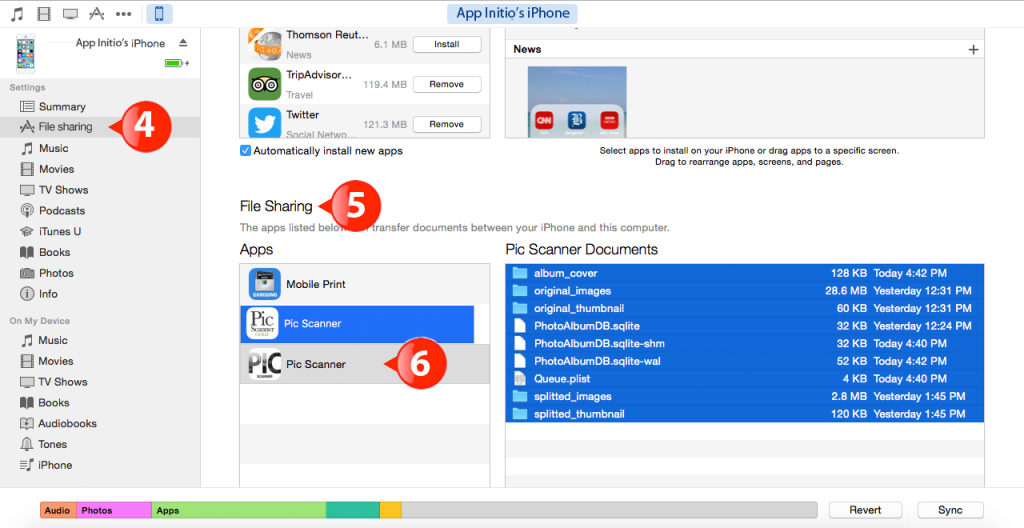Click the Twitter app icon
The image size is (1024, 528).
point(264,123)
